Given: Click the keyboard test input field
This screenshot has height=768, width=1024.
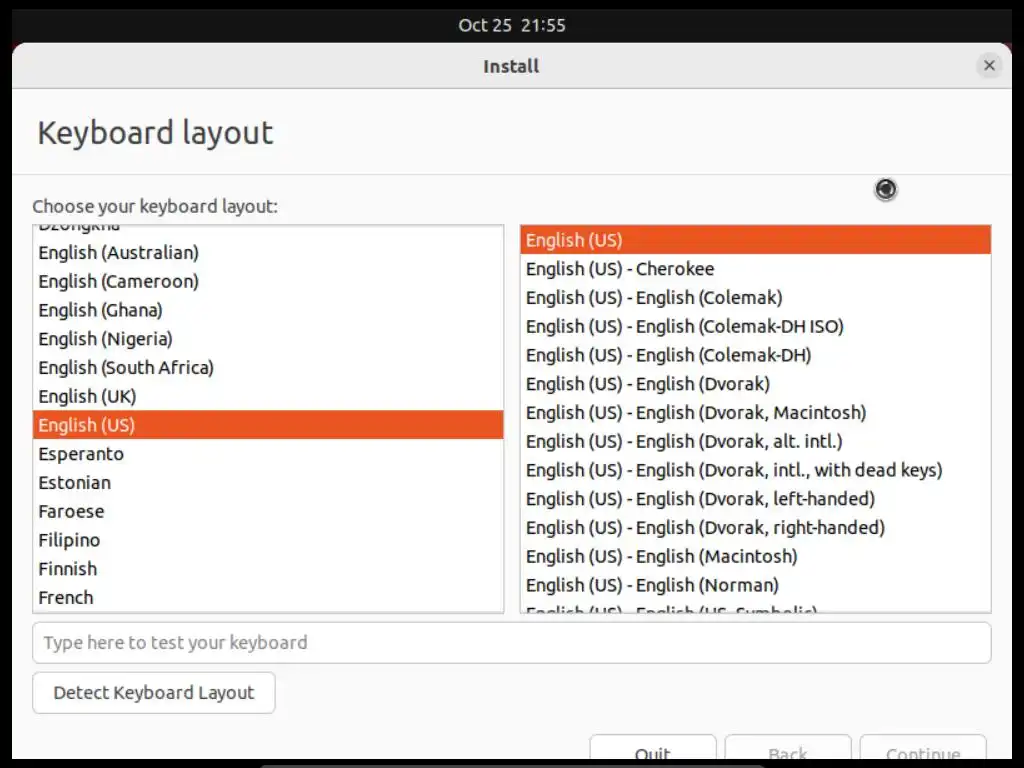Looking at the screenshot, I should coord(511,643).
